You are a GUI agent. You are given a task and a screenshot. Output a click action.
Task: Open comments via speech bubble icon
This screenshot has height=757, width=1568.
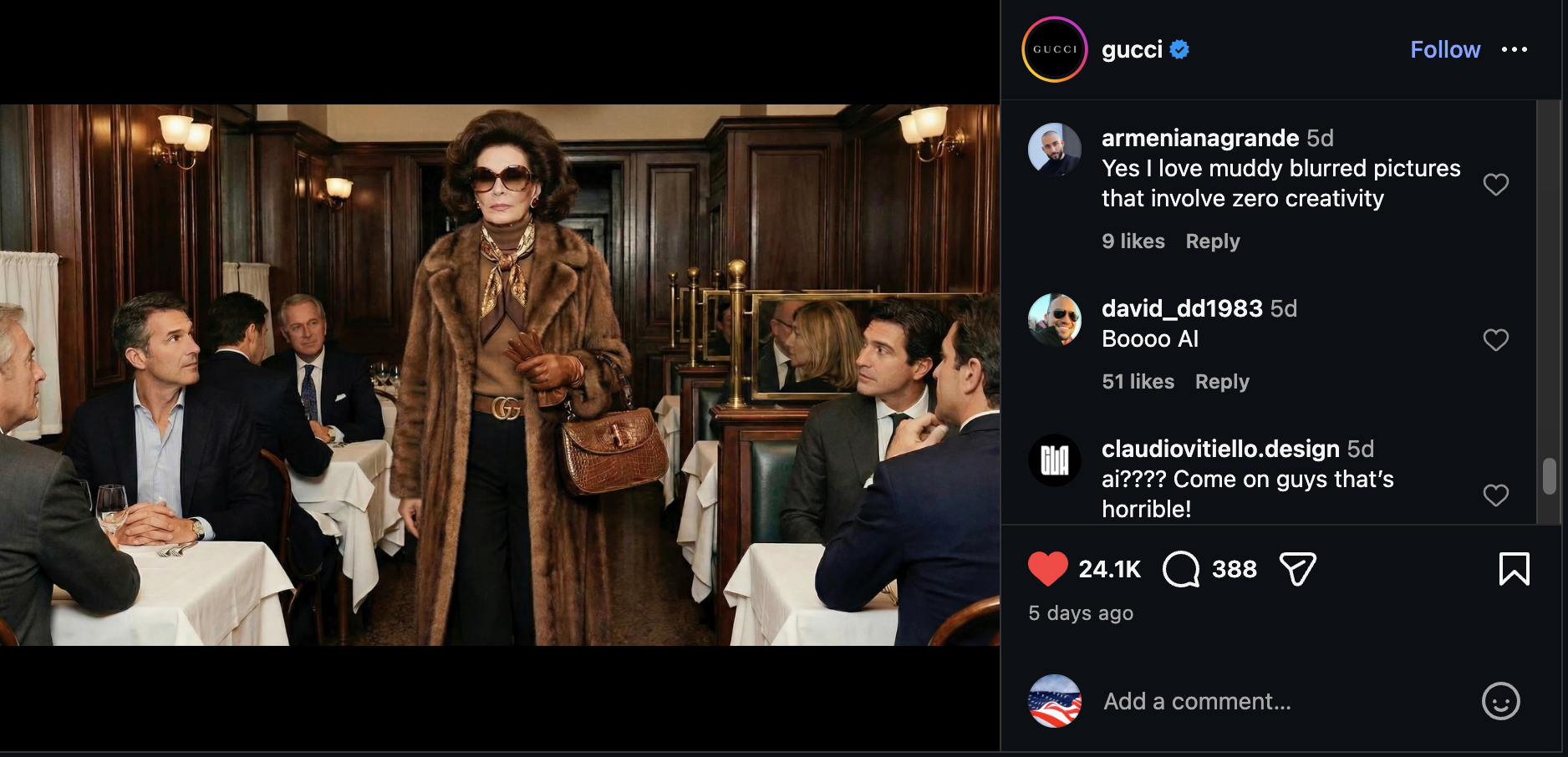(x=1181, y=569)
